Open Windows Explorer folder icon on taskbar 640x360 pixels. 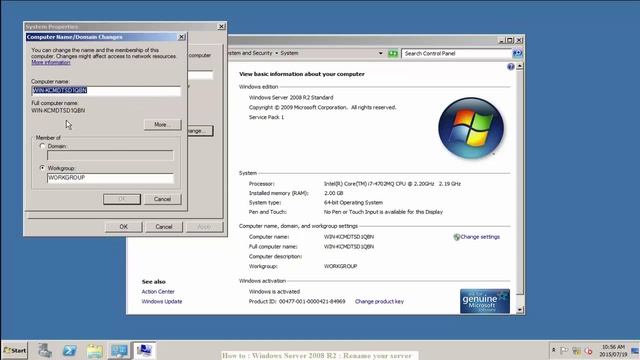94,351
